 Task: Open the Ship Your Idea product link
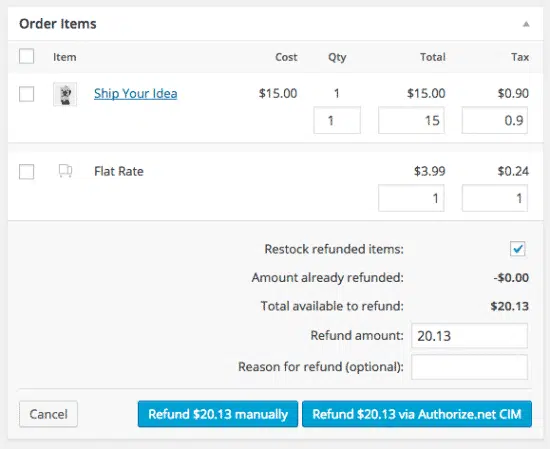(x=135, y=94)
